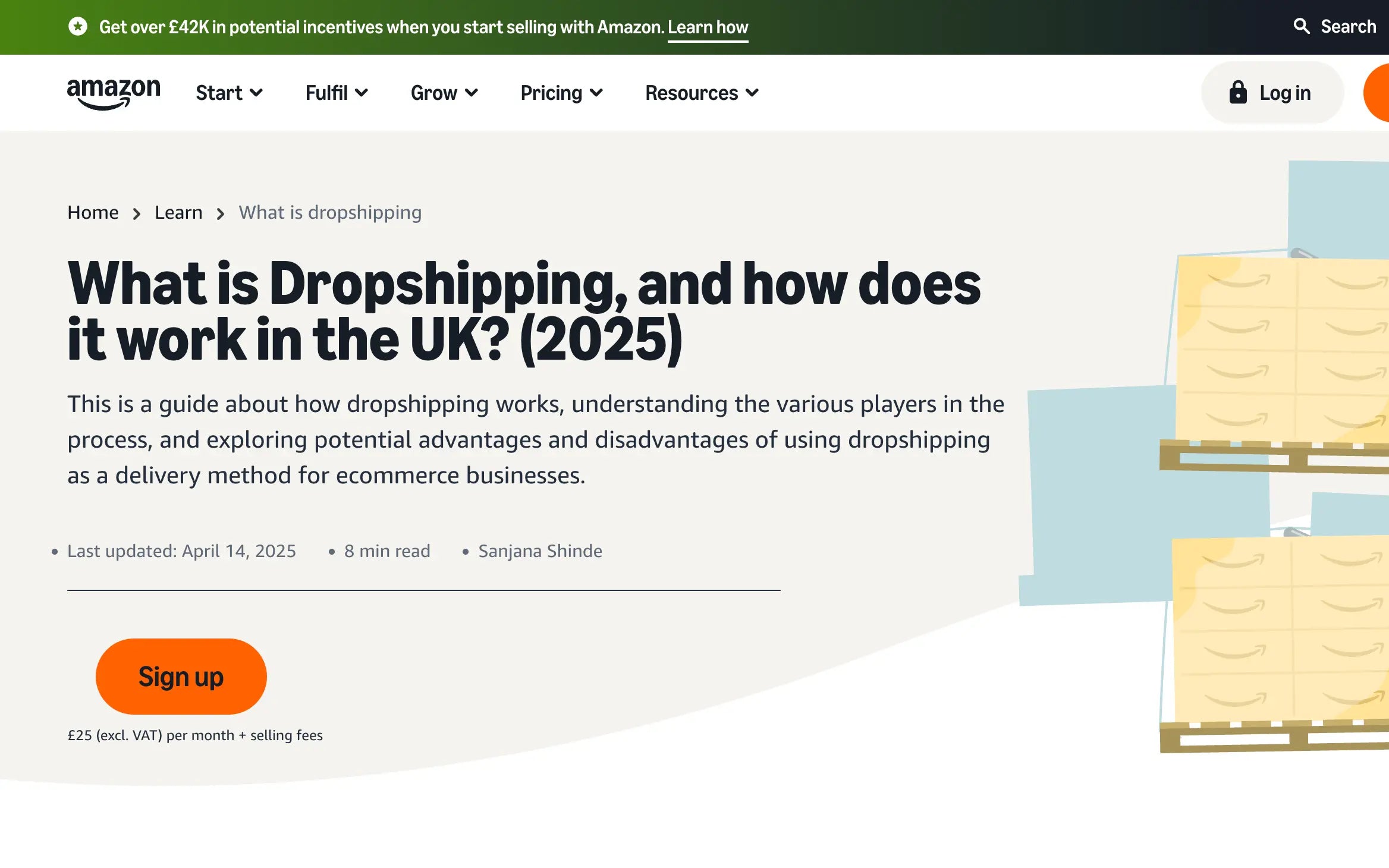Click the breadcrumb chevron after Home
This screenshot has width=1389, height=868.
tap(137, 213)
